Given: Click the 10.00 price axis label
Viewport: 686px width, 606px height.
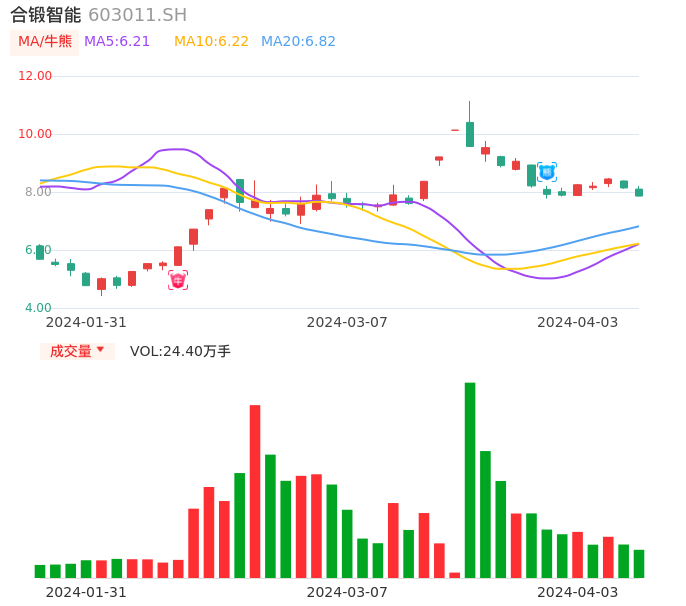Looking at the screenshot, I should tap(36, 134).
